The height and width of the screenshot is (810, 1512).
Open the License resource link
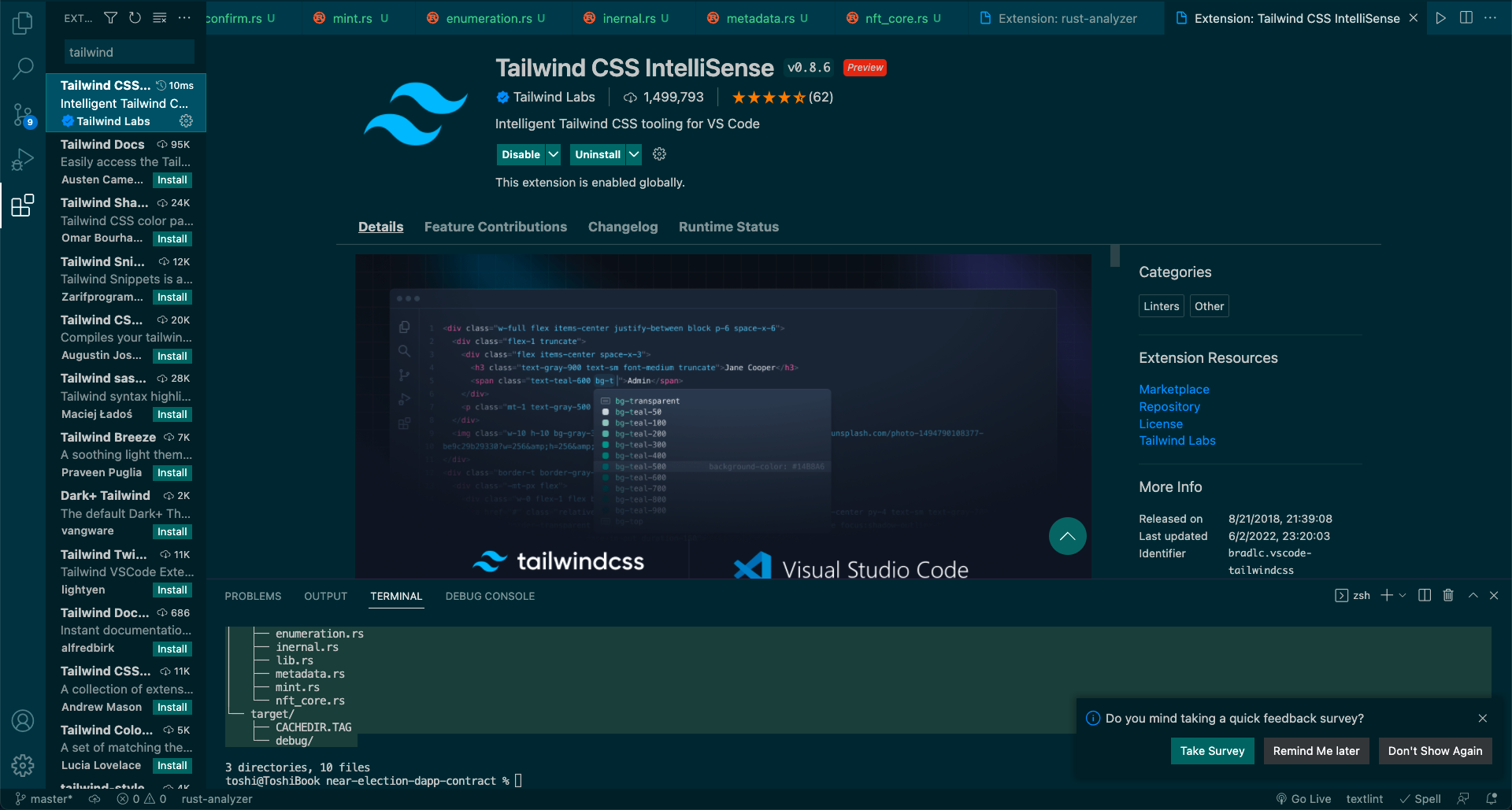click(x=1160, y=423)
